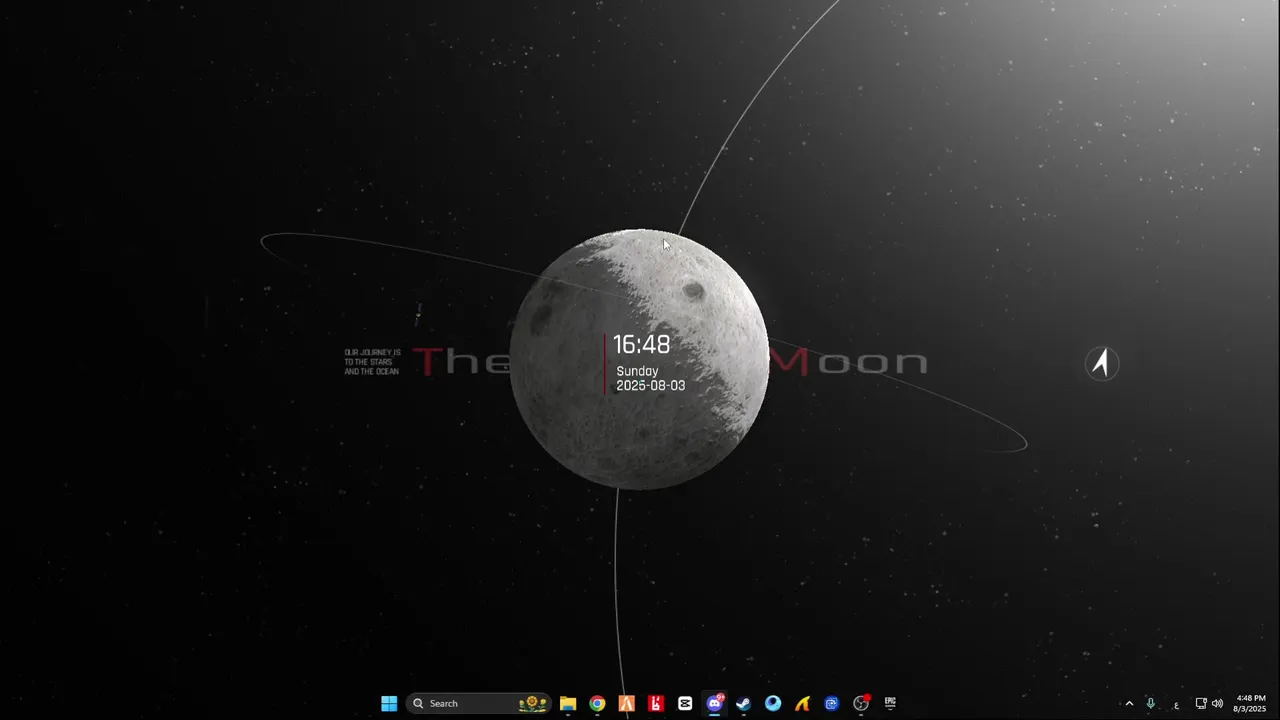Screen dimensions: 1280x720
Task: Launch Google Chrome from the taskbar
Action: (x=597, y=703)
